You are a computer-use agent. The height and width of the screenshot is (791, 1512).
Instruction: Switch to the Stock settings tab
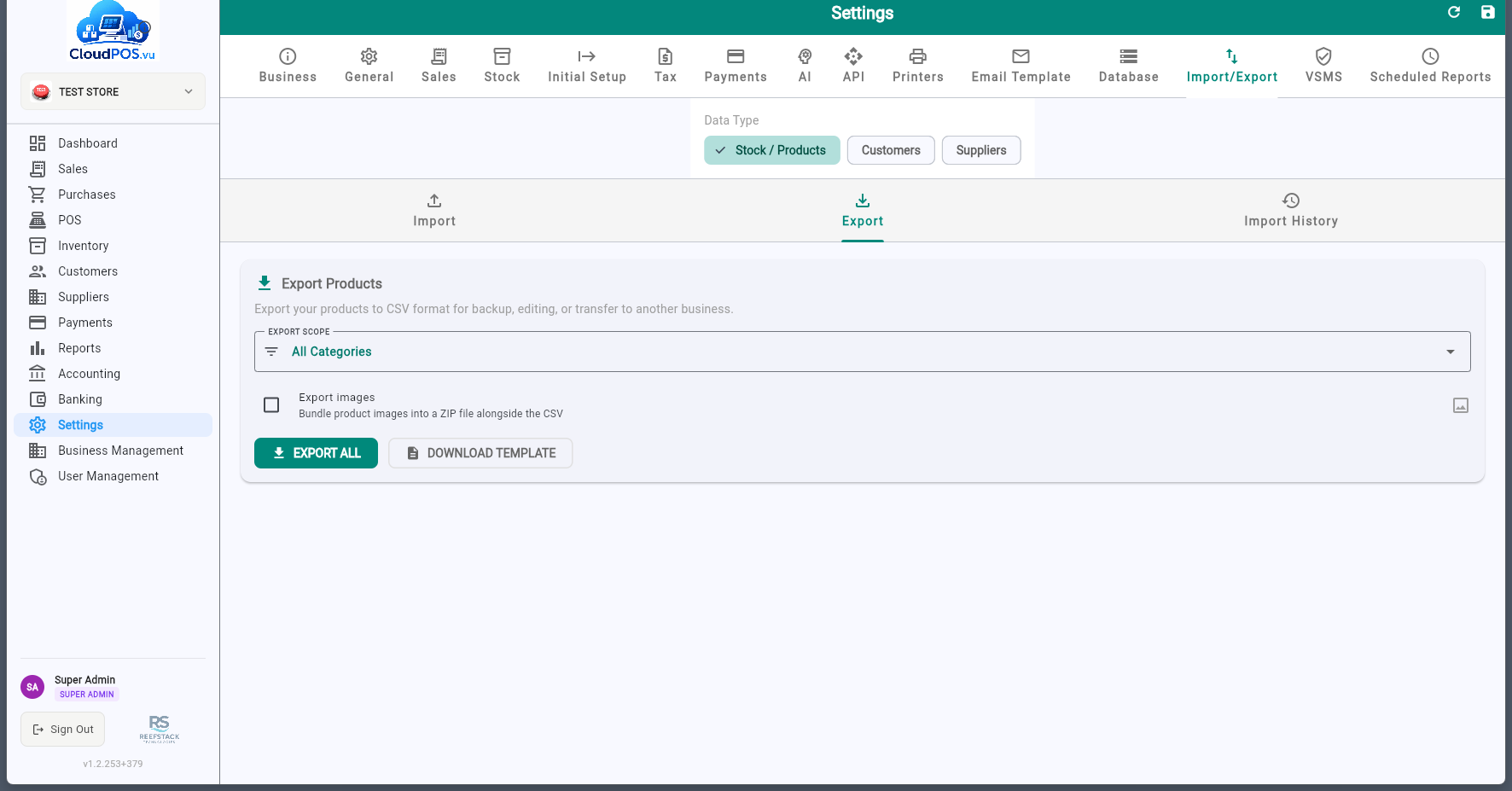tap(502, 66)
